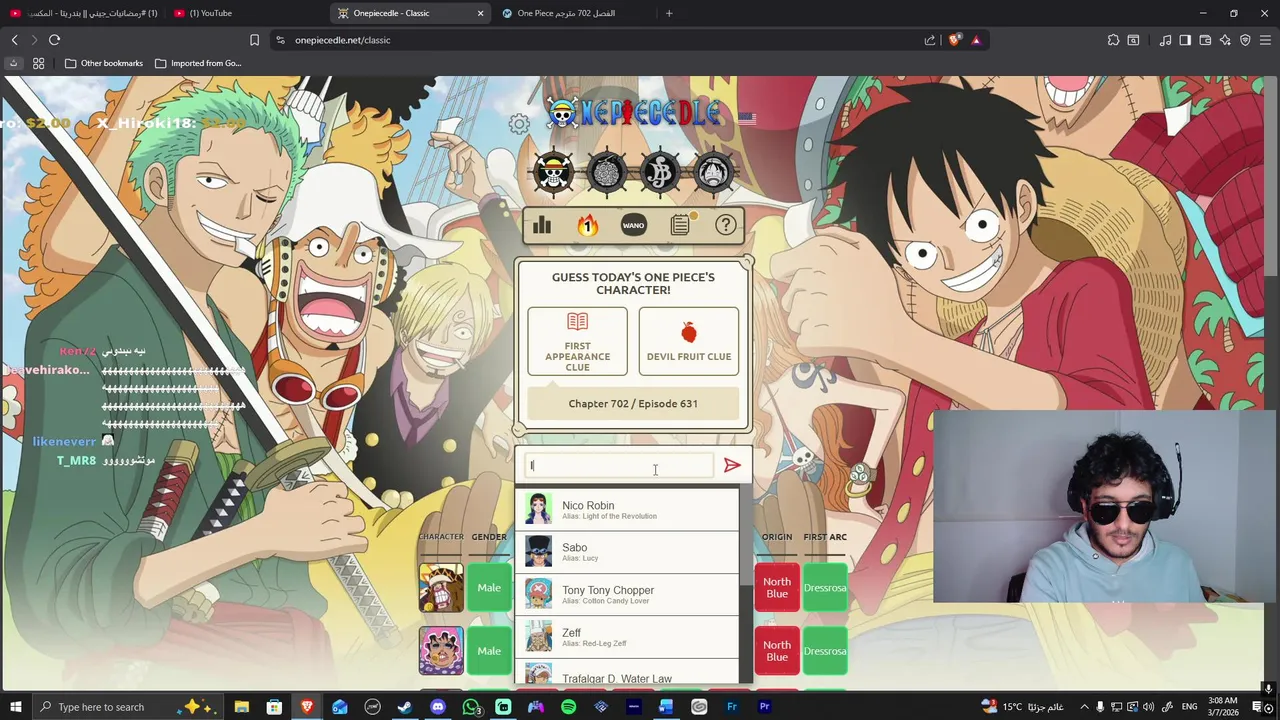
Task: Open the Onepiecedle settings gear
Action: (519, 124)
